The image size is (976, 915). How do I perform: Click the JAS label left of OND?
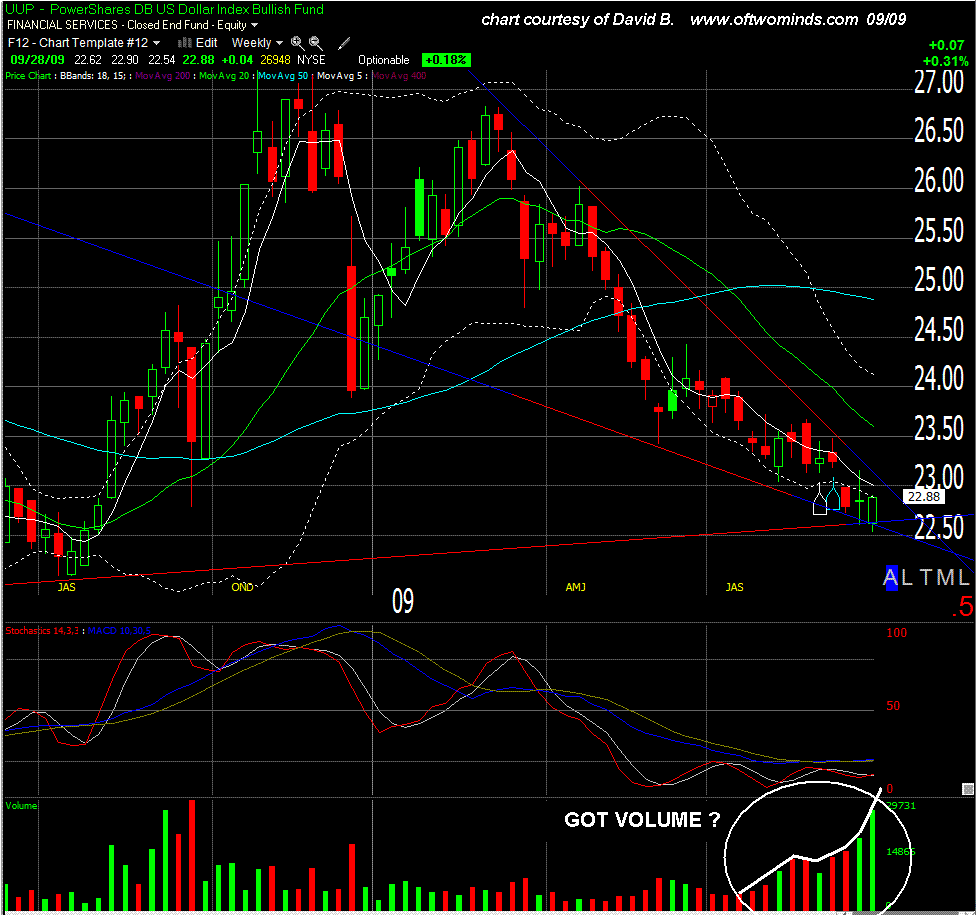pyautogui.click(x=67, y=587)
